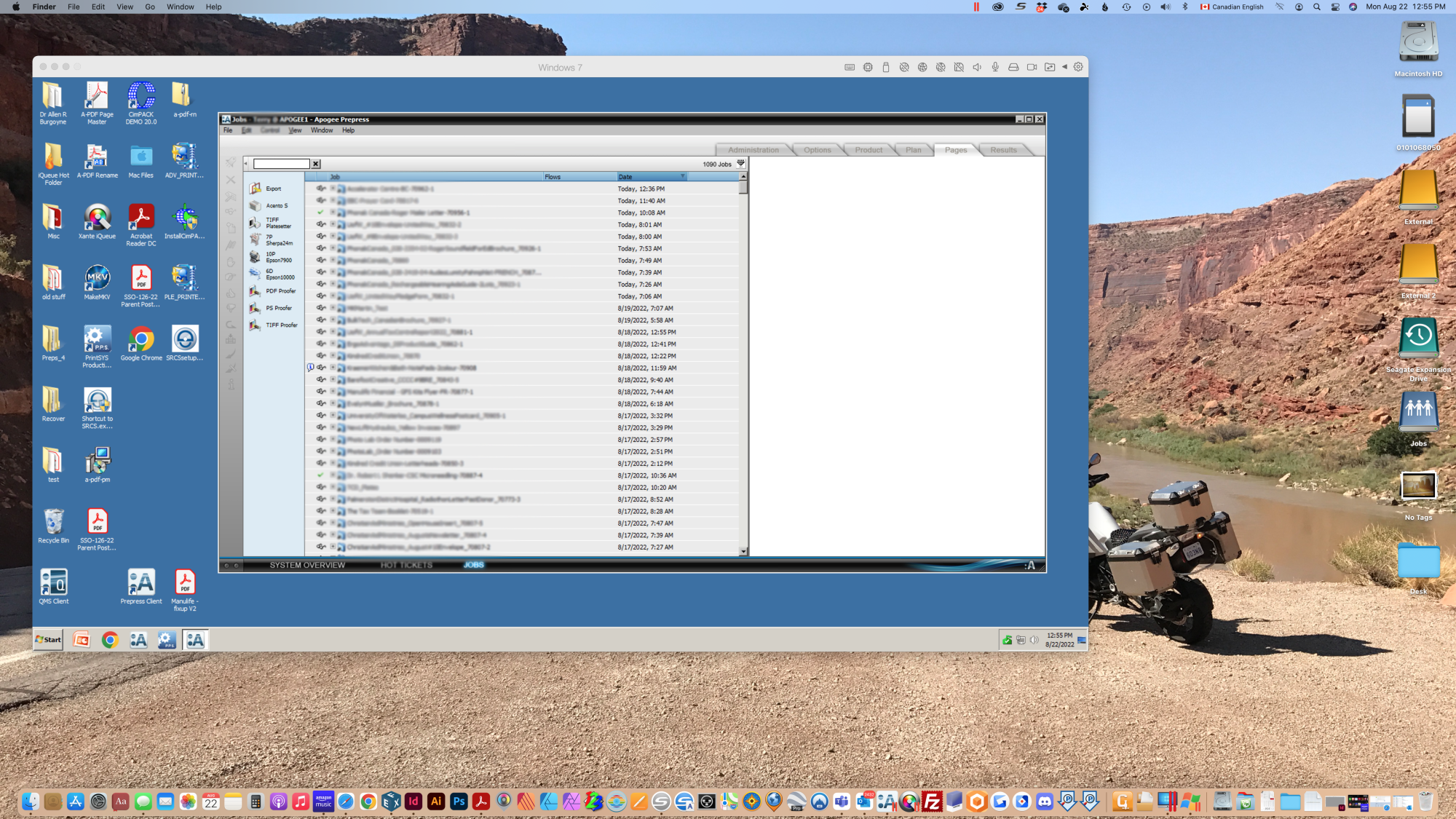
Task: Click the TIFF Proofer icon
Action: [x=255, y=325]
